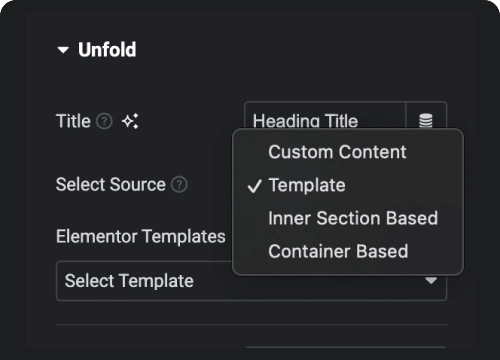Screen dimensions: 500x360
Task: Click the Title field label
Action: tap(73, 121)
